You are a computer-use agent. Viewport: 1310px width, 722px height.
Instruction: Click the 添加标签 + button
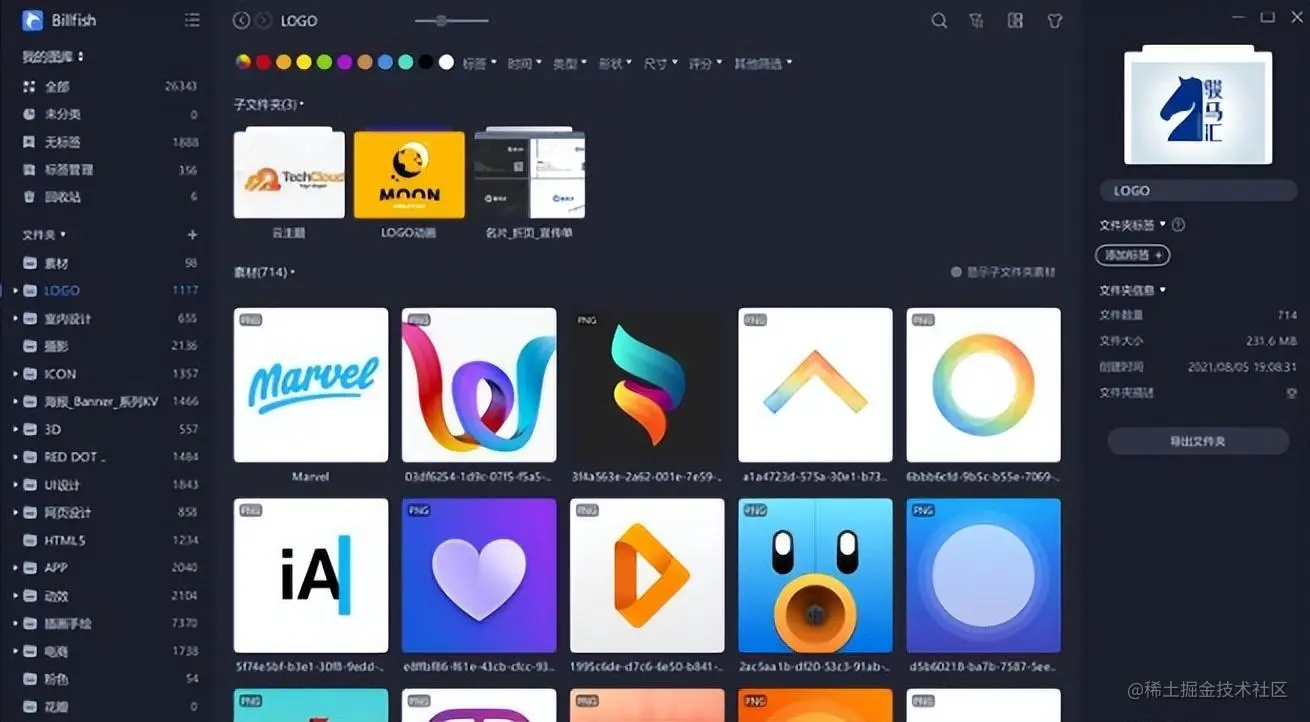tap(1132, 255)
